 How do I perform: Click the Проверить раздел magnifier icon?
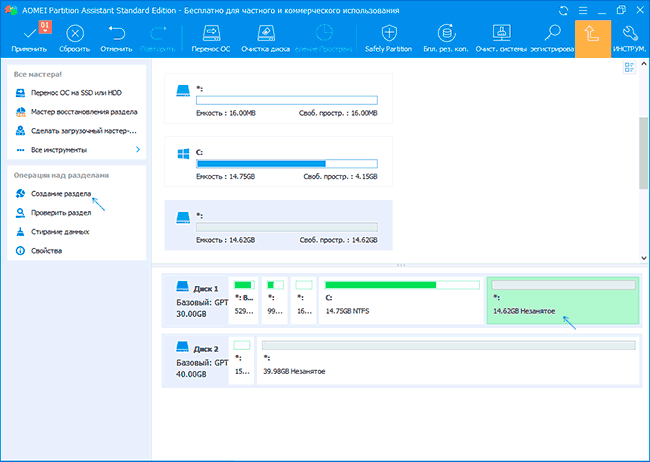click(20, 213)
